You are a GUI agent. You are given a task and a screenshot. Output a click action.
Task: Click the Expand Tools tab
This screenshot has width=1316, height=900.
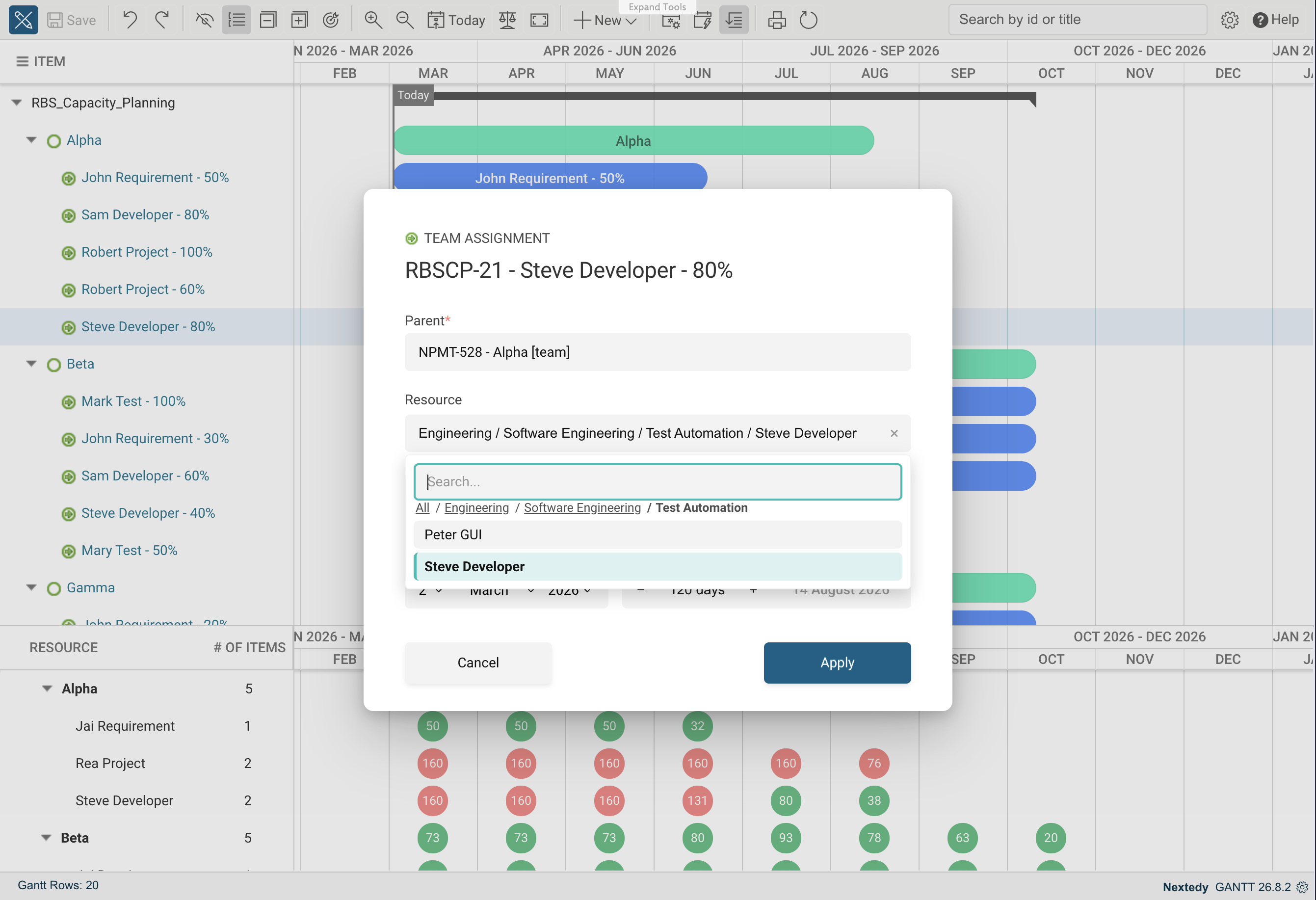click(657, 7)
